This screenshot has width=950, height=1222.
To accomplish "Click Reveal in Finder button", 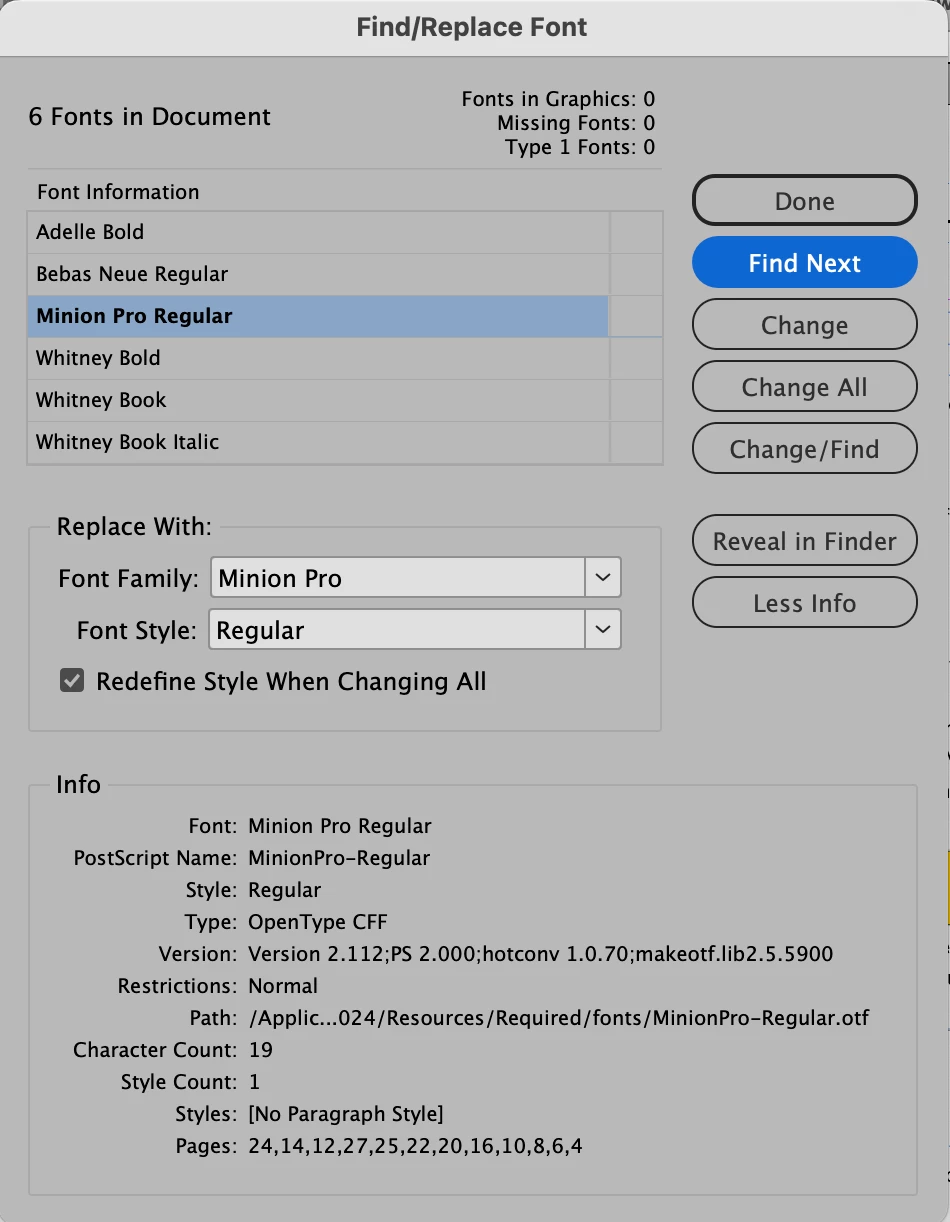I will (804, 541).
